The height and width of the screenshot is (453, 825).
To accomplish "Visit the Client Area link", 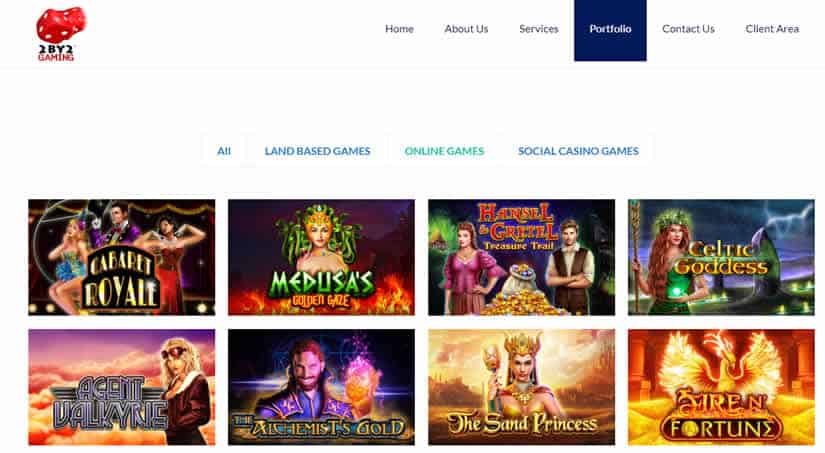I will 772,29.
